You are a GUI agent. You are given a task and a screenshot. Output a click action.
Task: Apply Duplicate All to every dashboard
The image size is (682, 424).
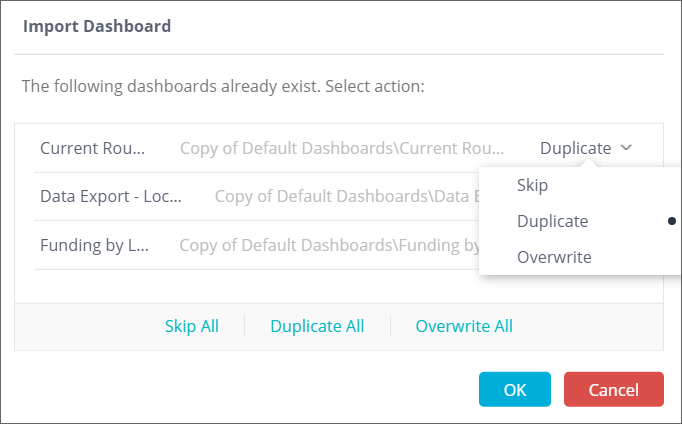tap(317, 326)
